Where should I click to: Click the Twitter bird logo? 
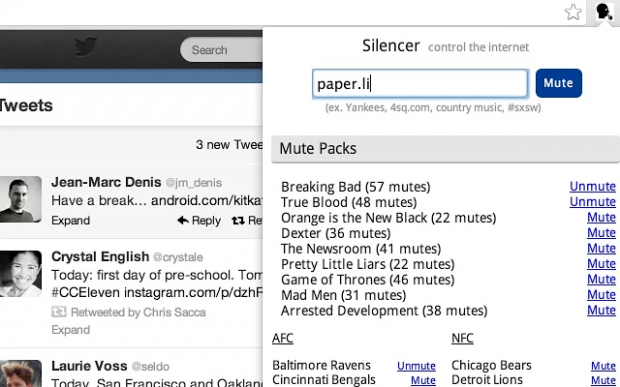(86, 47)
